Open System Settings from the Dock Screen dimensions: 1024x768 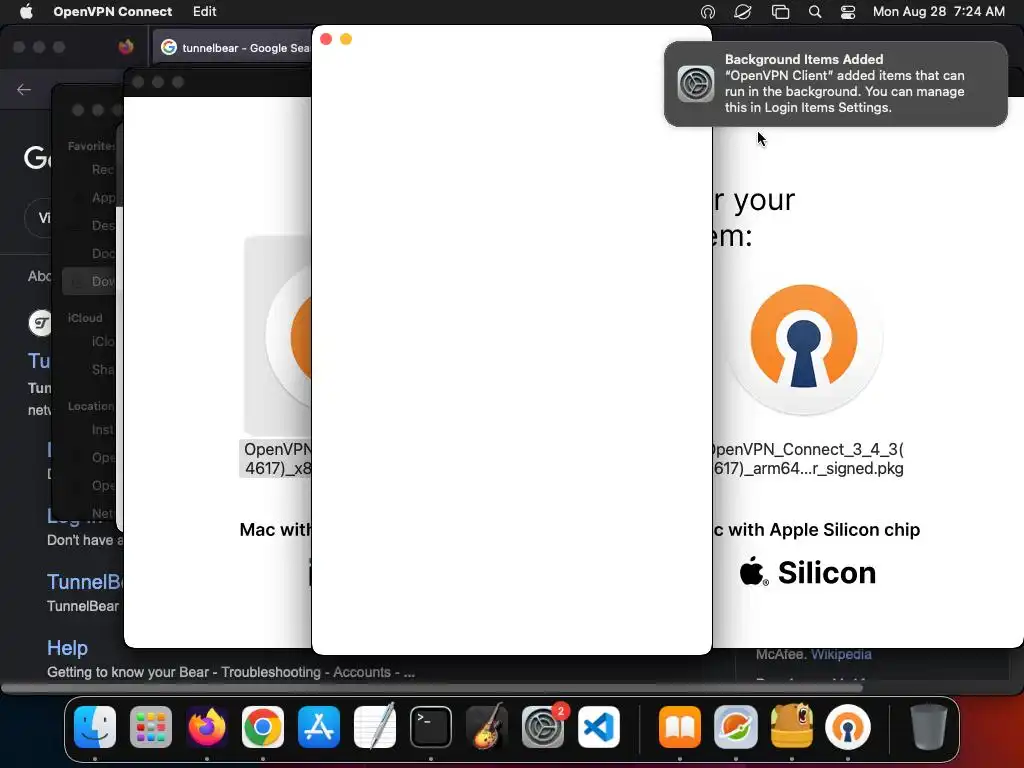[543, 727]
